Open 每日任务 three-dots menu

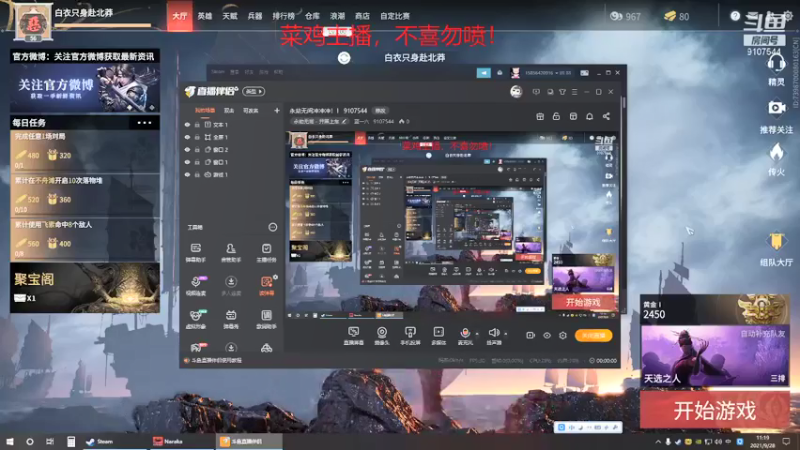click(144, 122)
